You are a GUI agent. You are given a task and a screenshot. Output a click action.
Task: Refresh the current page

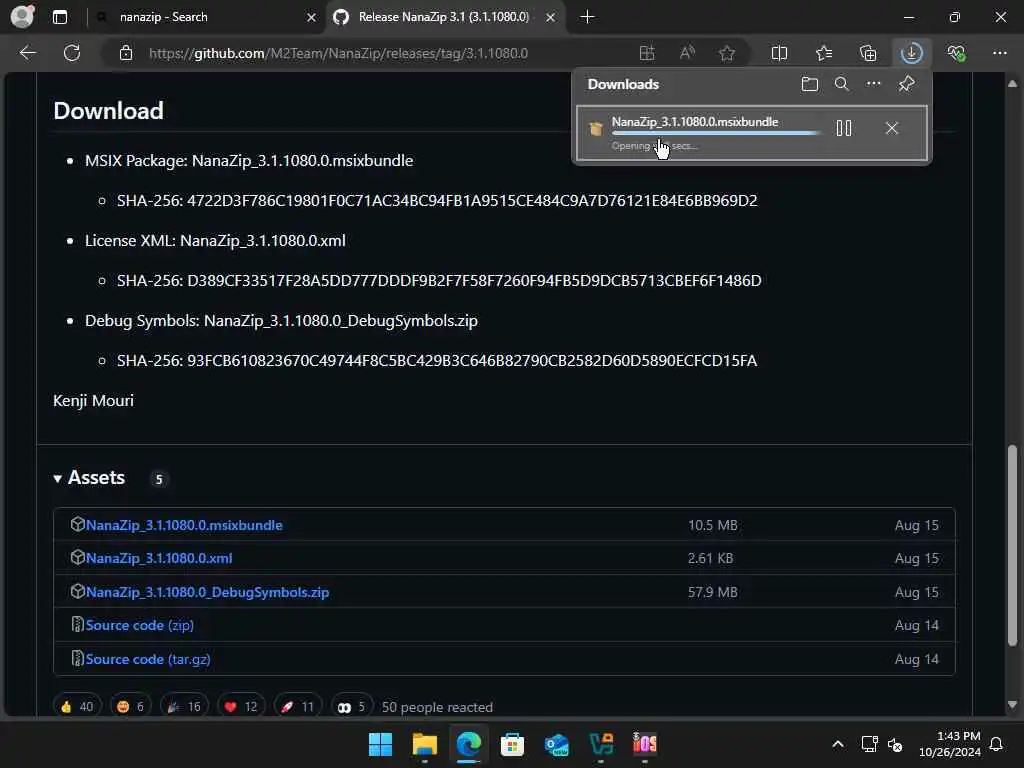click(x=72, y=53)
